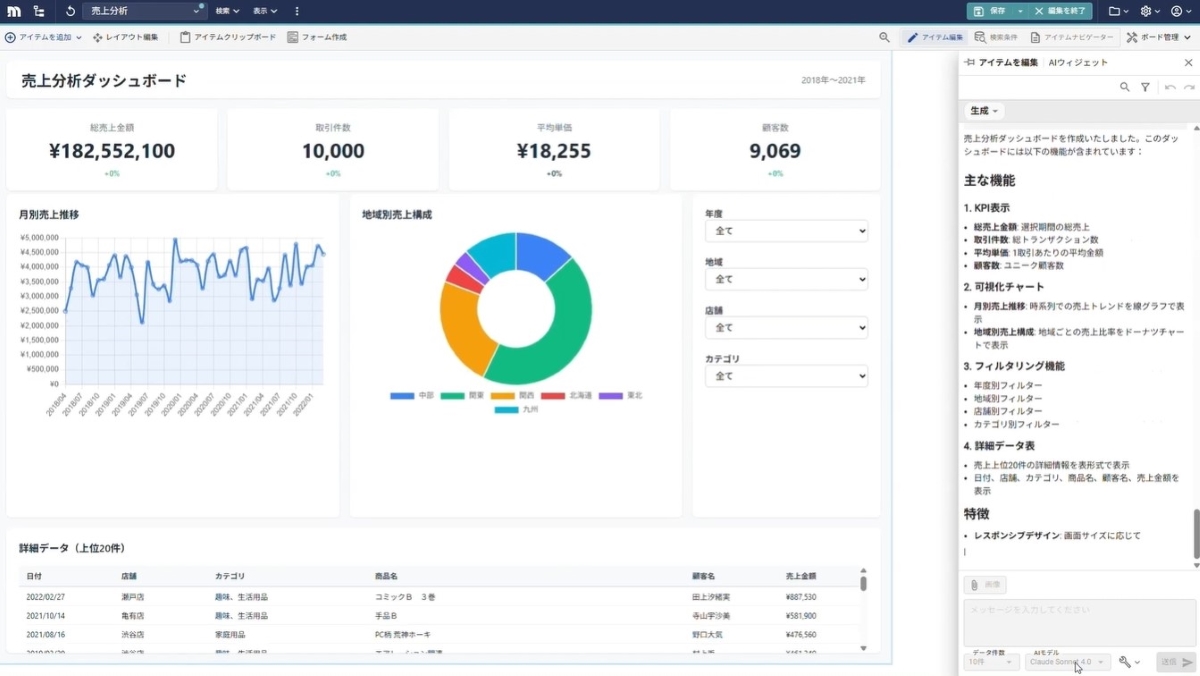Click the redo arrow in panel
1200x676 pixels.
[1189, 87]
